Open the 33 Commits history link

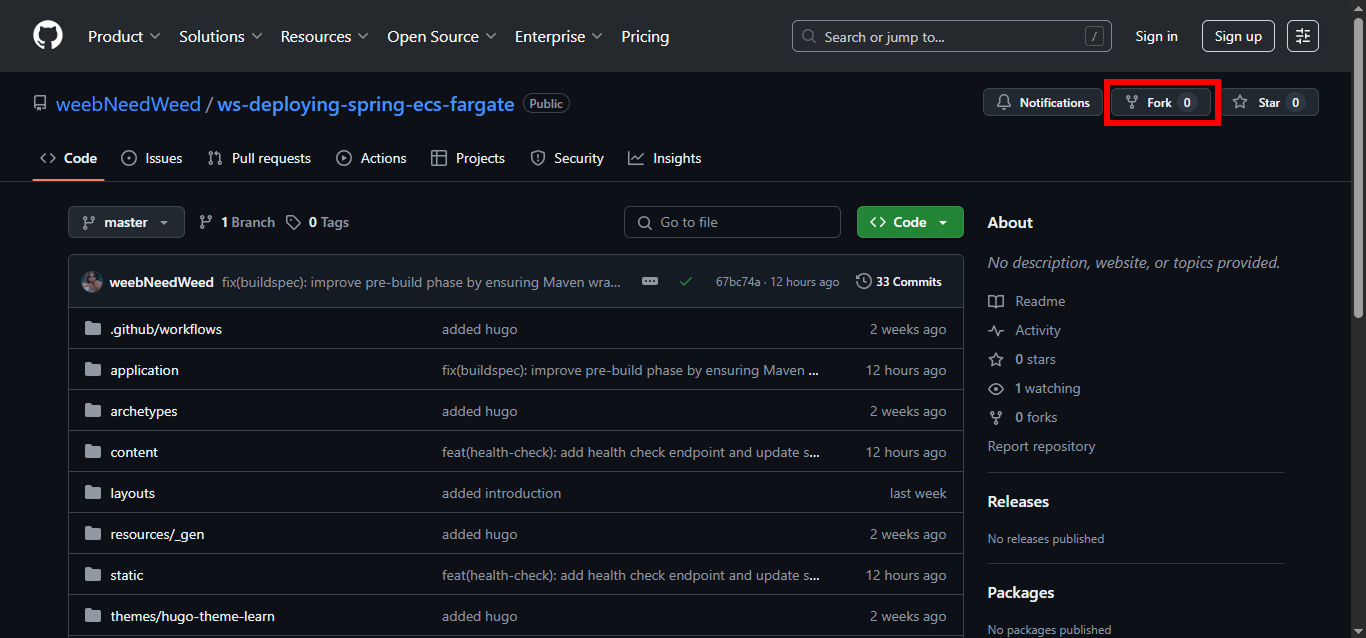tap(899, 282)
